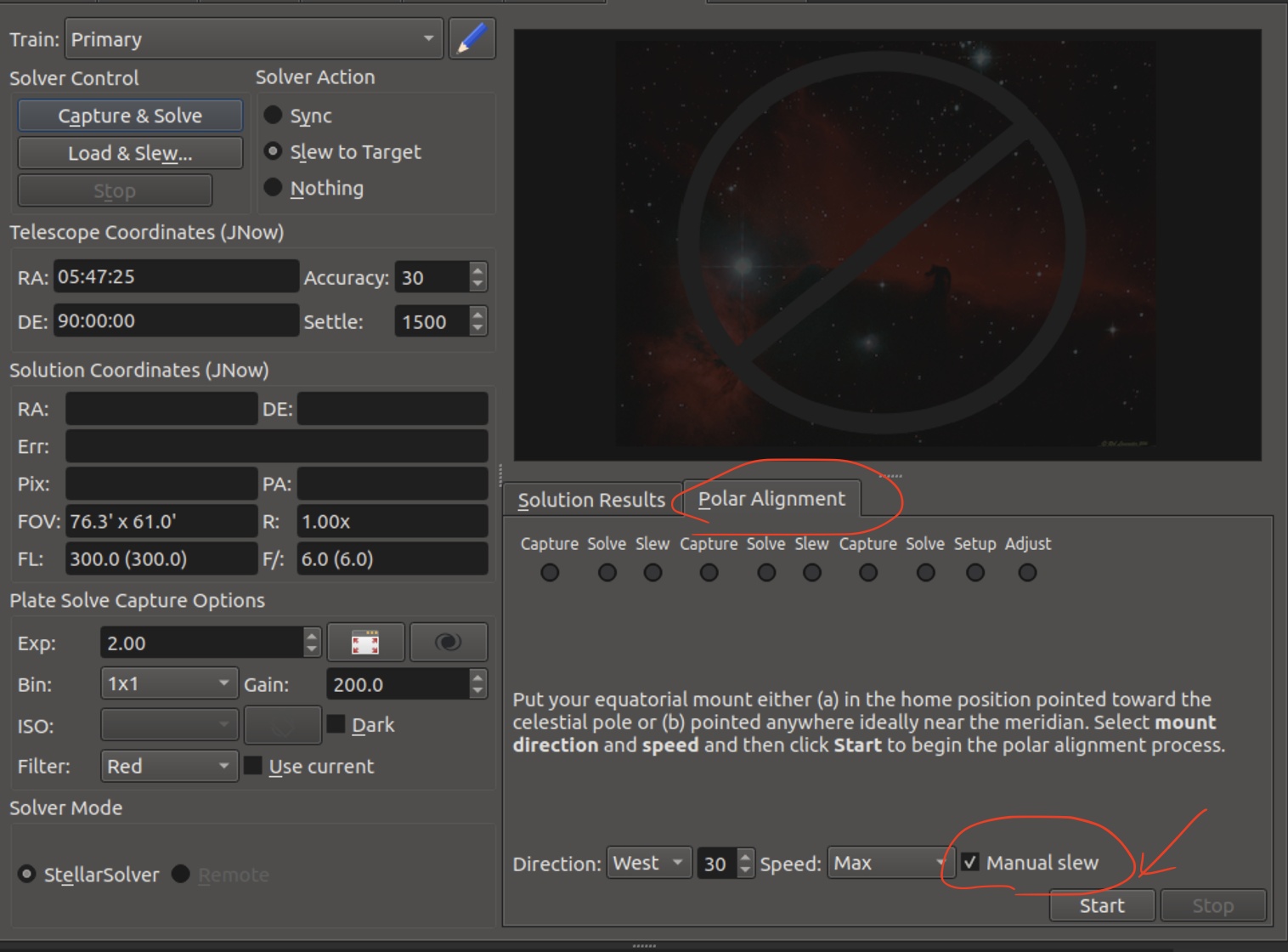
Task: Click the nebula preview image
Action: coord(887,245)
